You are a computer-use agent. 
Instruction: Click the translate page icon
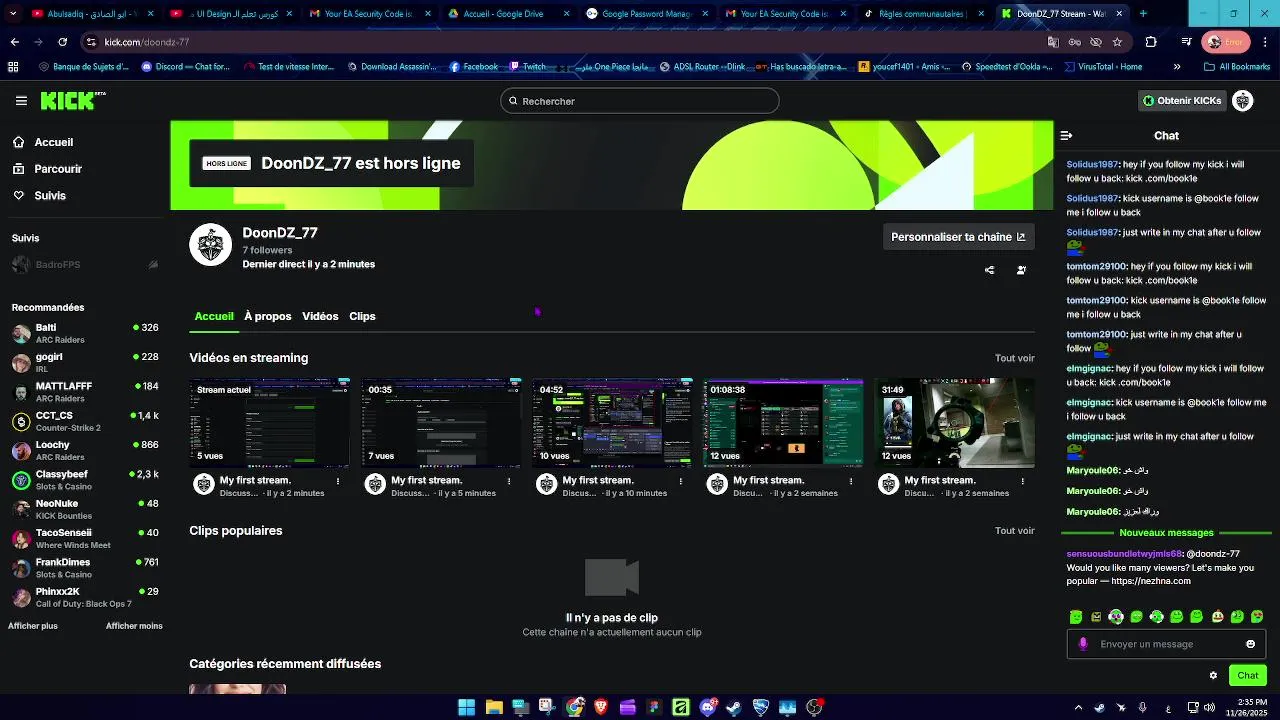pos(1053,42)
